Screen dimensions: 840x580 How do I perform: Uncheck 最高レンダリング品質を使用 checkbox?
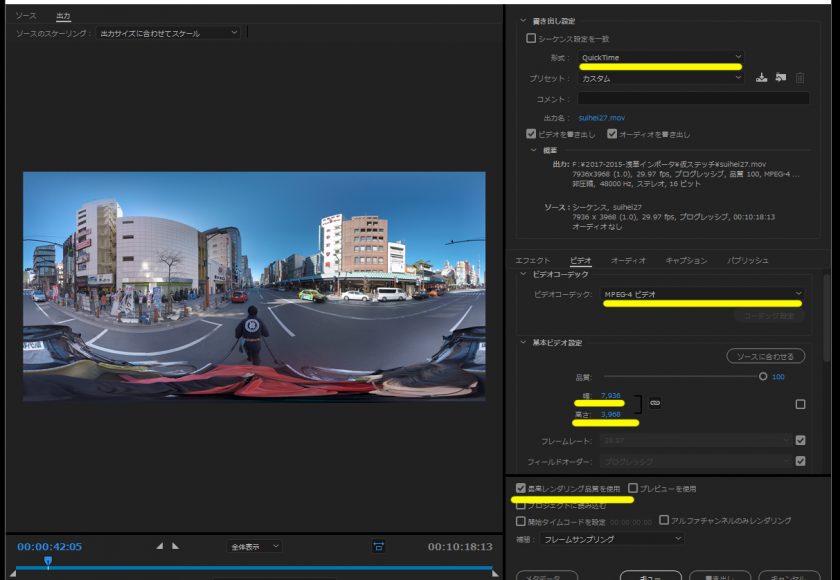pyautogui.click(x=521, y=488)
